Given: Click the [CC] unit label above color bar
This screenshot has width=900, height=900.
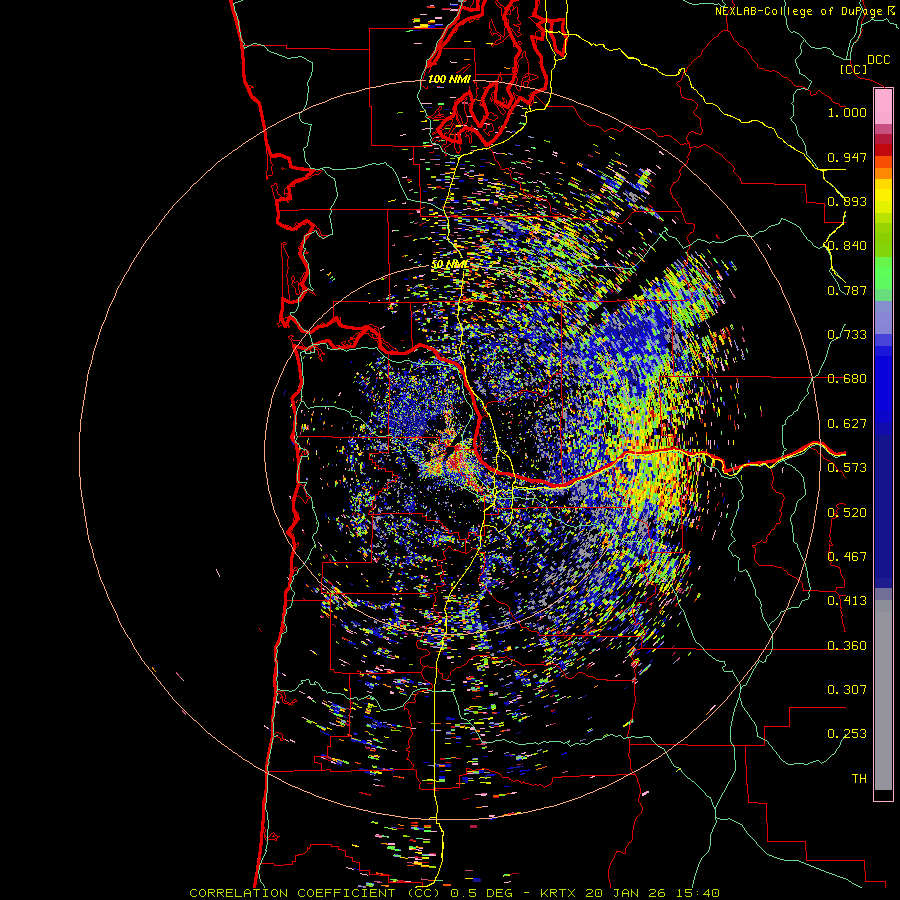Looking at the screenshot, I should (x=854, y=69).
